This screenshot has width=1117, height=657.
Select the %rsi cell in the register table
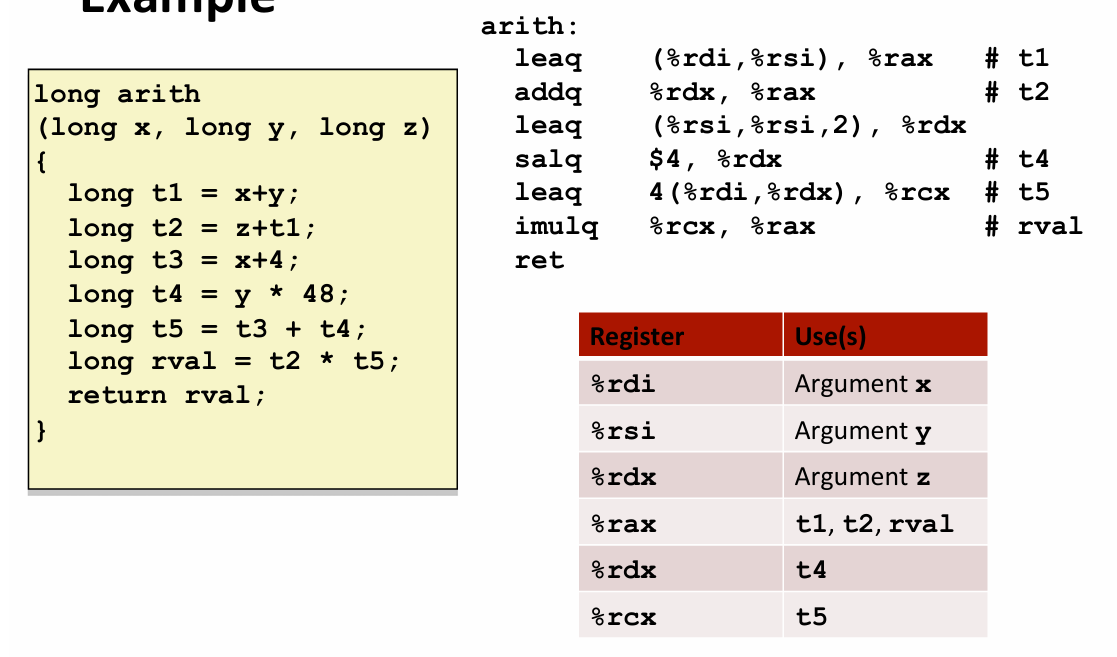[624, 431]
